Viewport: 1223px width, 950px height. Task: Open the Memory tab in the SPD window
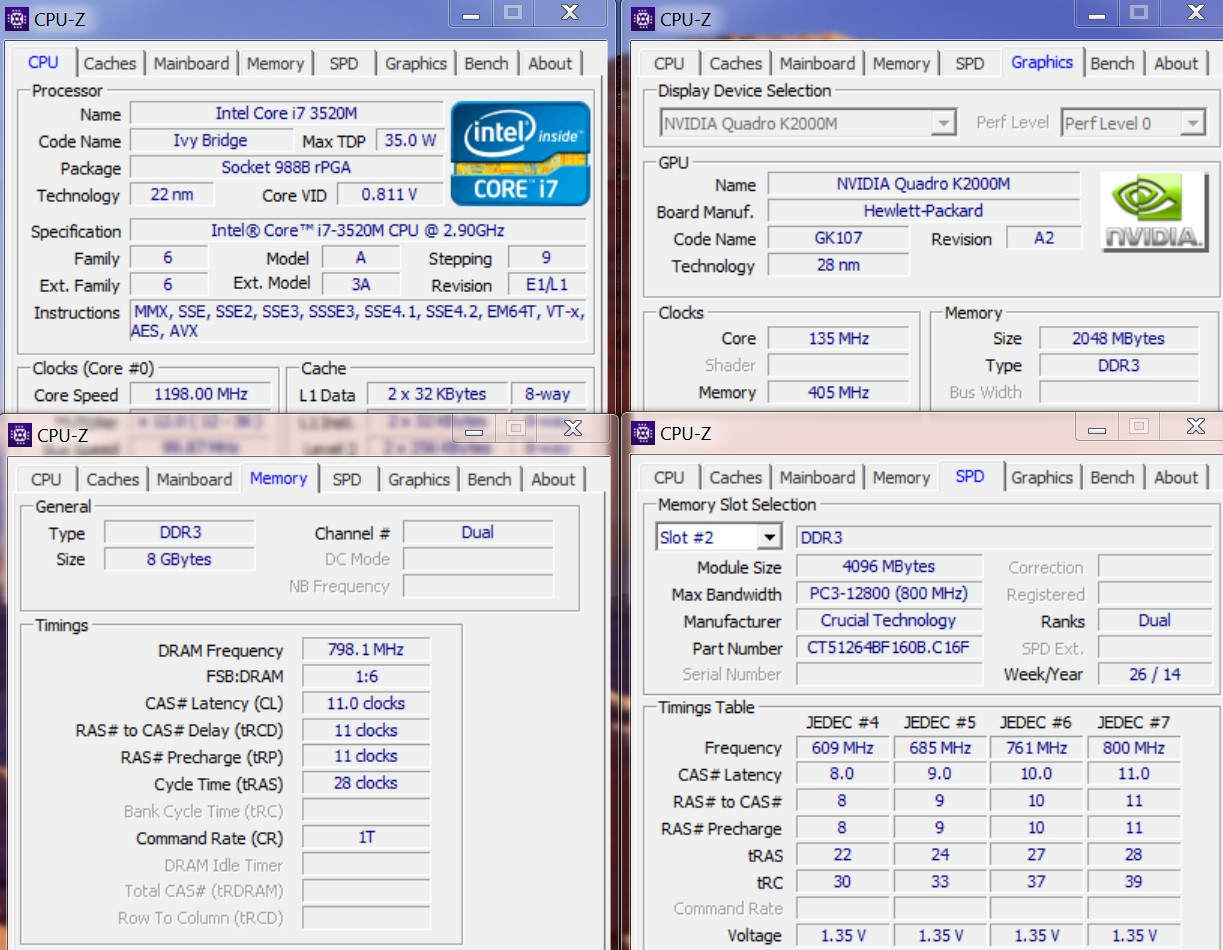coord(901,477)
